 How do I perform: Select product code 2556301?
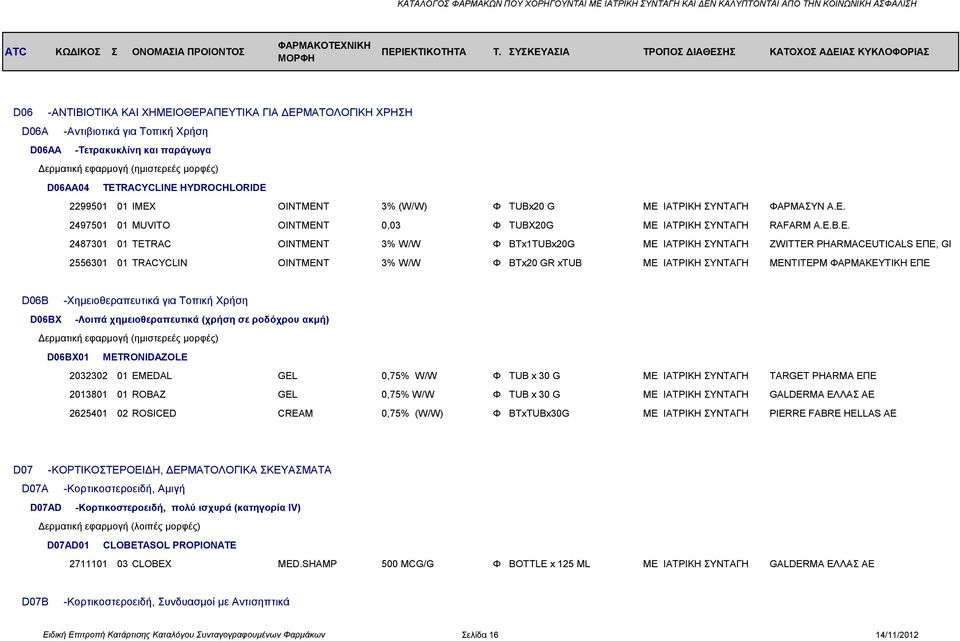pos(88,263)
